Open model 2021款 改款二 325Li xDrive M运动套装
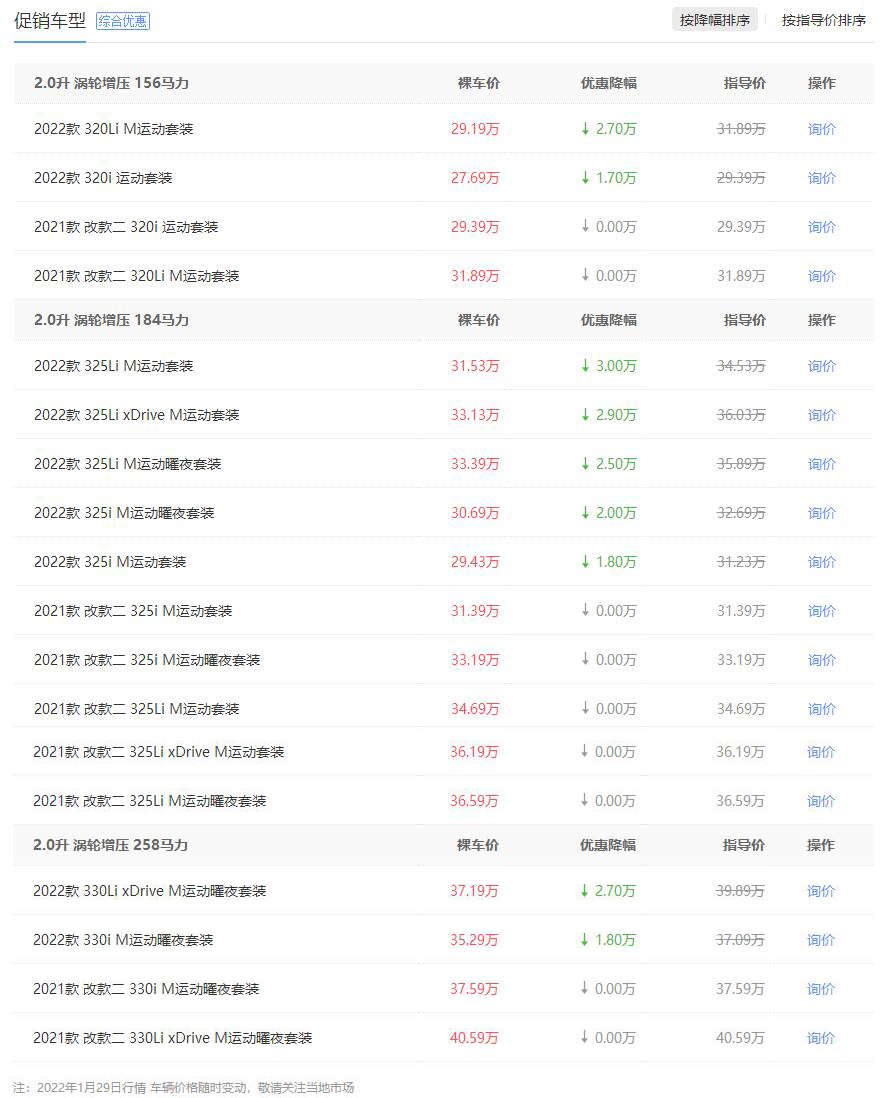This screenshot has width=888, height=1098. point(158,751)
